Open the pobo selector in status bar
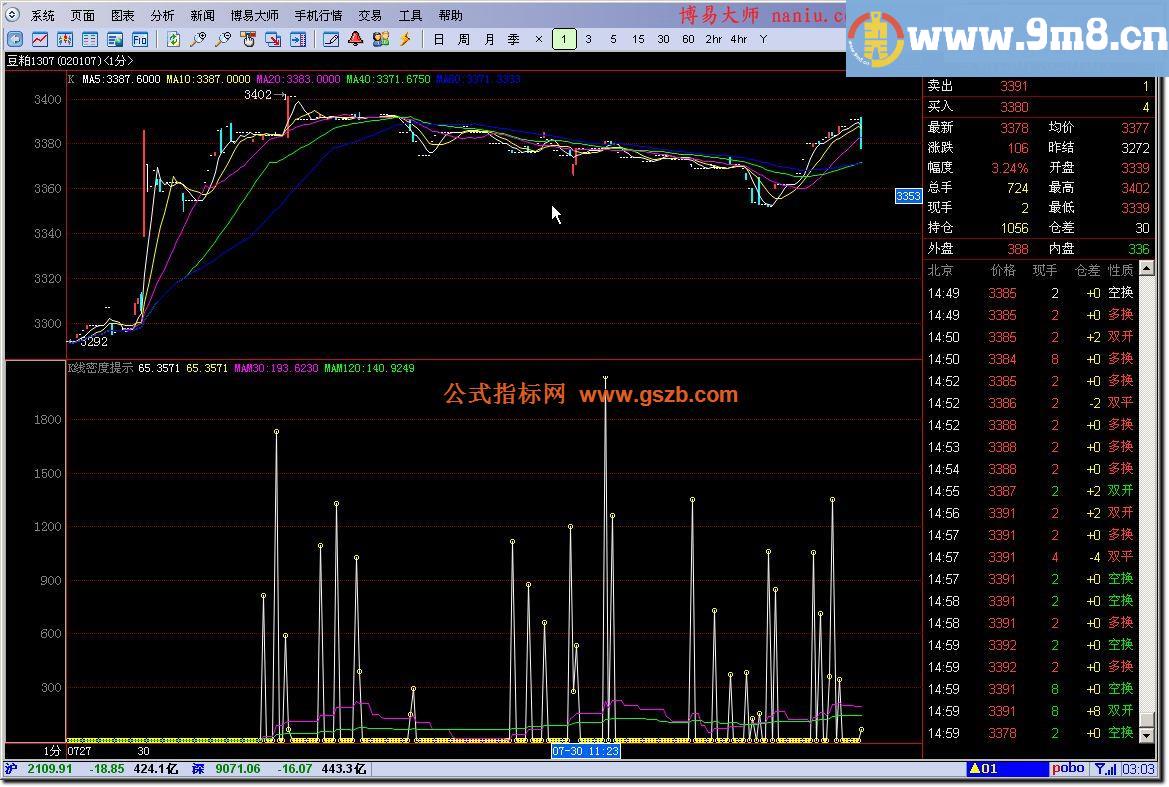Image resolution: width=1169 pixels, height=787 pixels. [1068, 768]
